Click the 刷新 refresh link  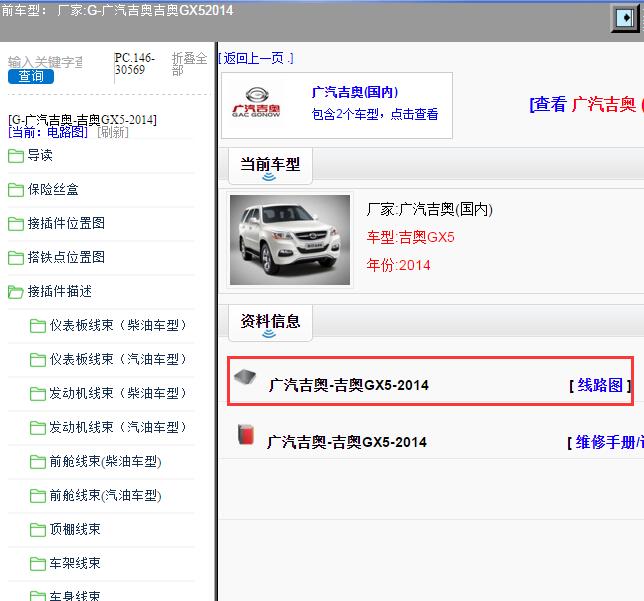tap(113, 132)
